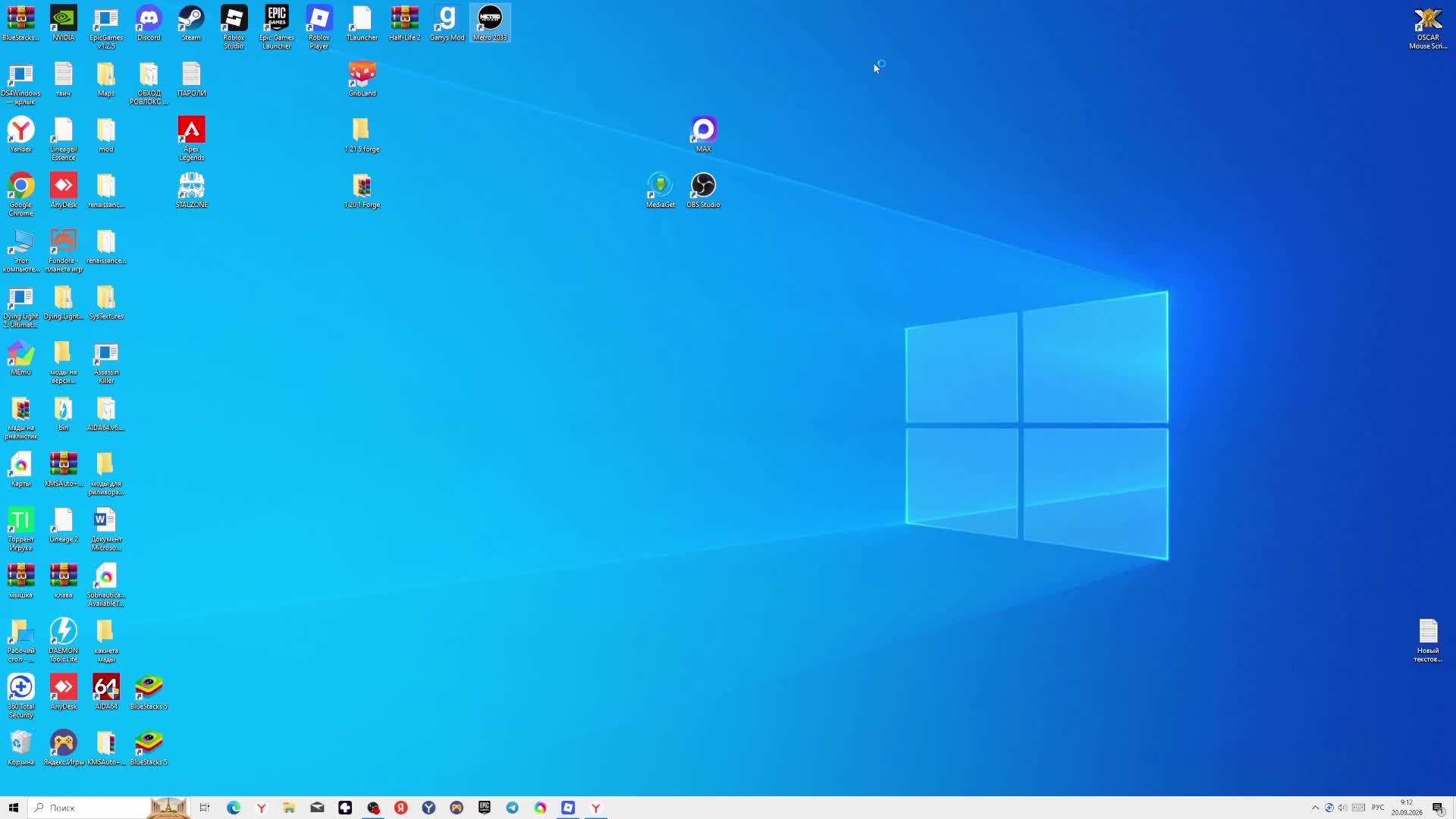Click the OSCAR Mouse Script desktop icon
The height and width of the screenshot is (819, 1456).
point(1428,27)
